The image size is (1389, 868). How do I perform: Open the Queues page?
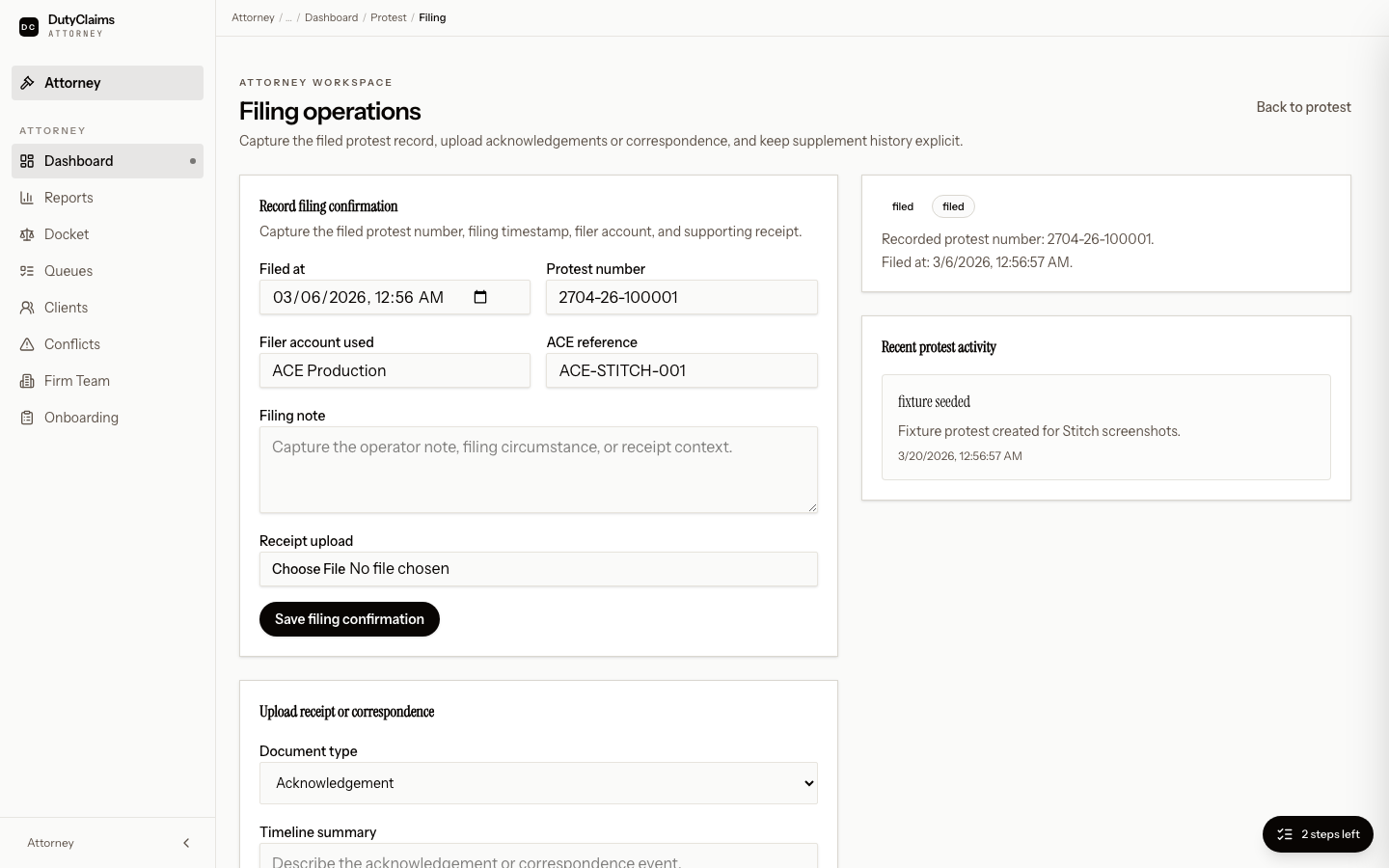tap(107, 271)
